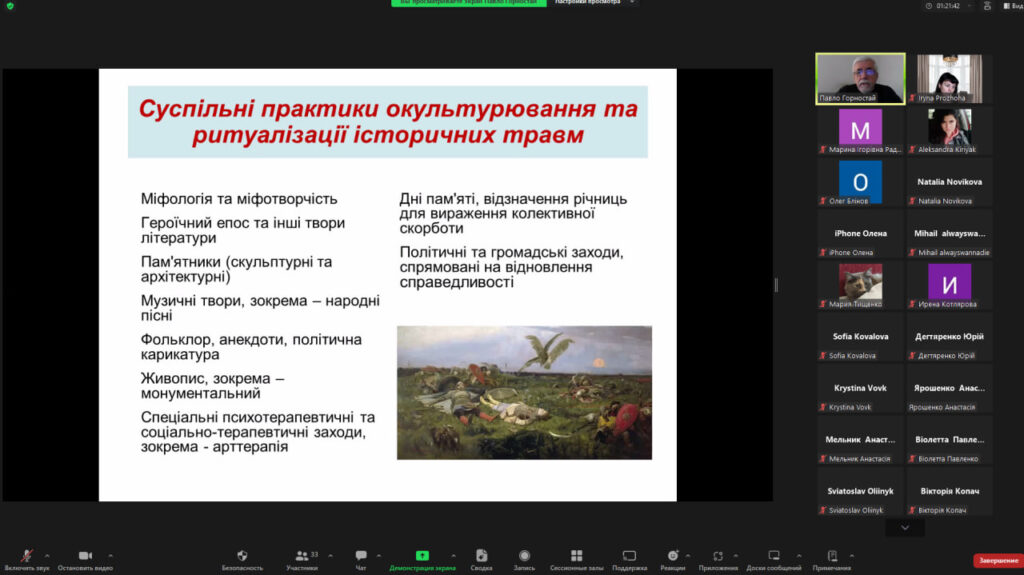Open the Сводка summary icon
Screen dimensions: 1024x575
pyautogui.click(x=481, y=556)
